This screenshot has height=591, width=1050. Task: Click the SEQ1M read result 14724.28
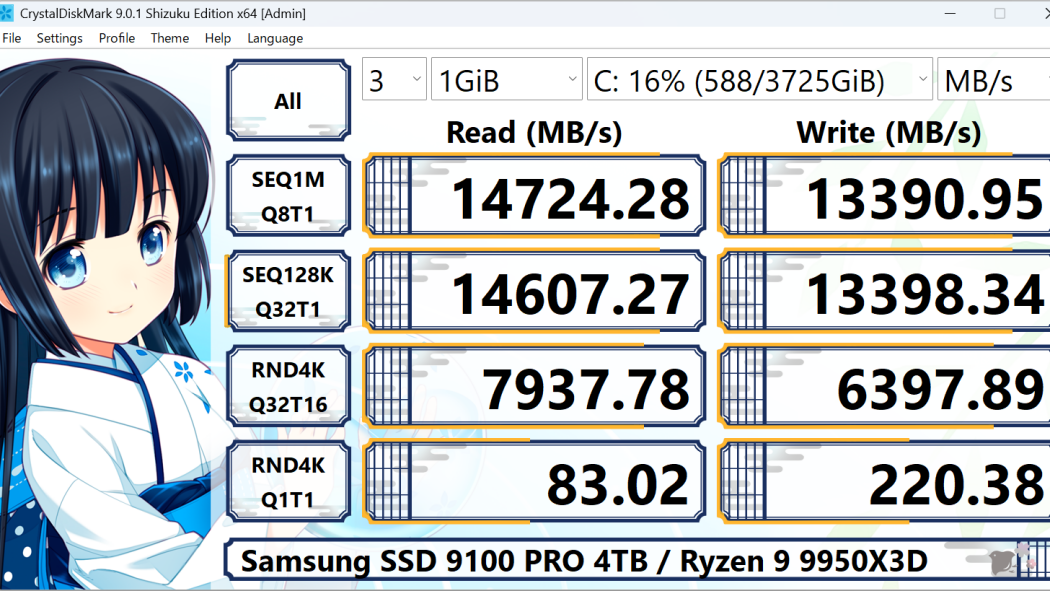click(x=534, y=195)
